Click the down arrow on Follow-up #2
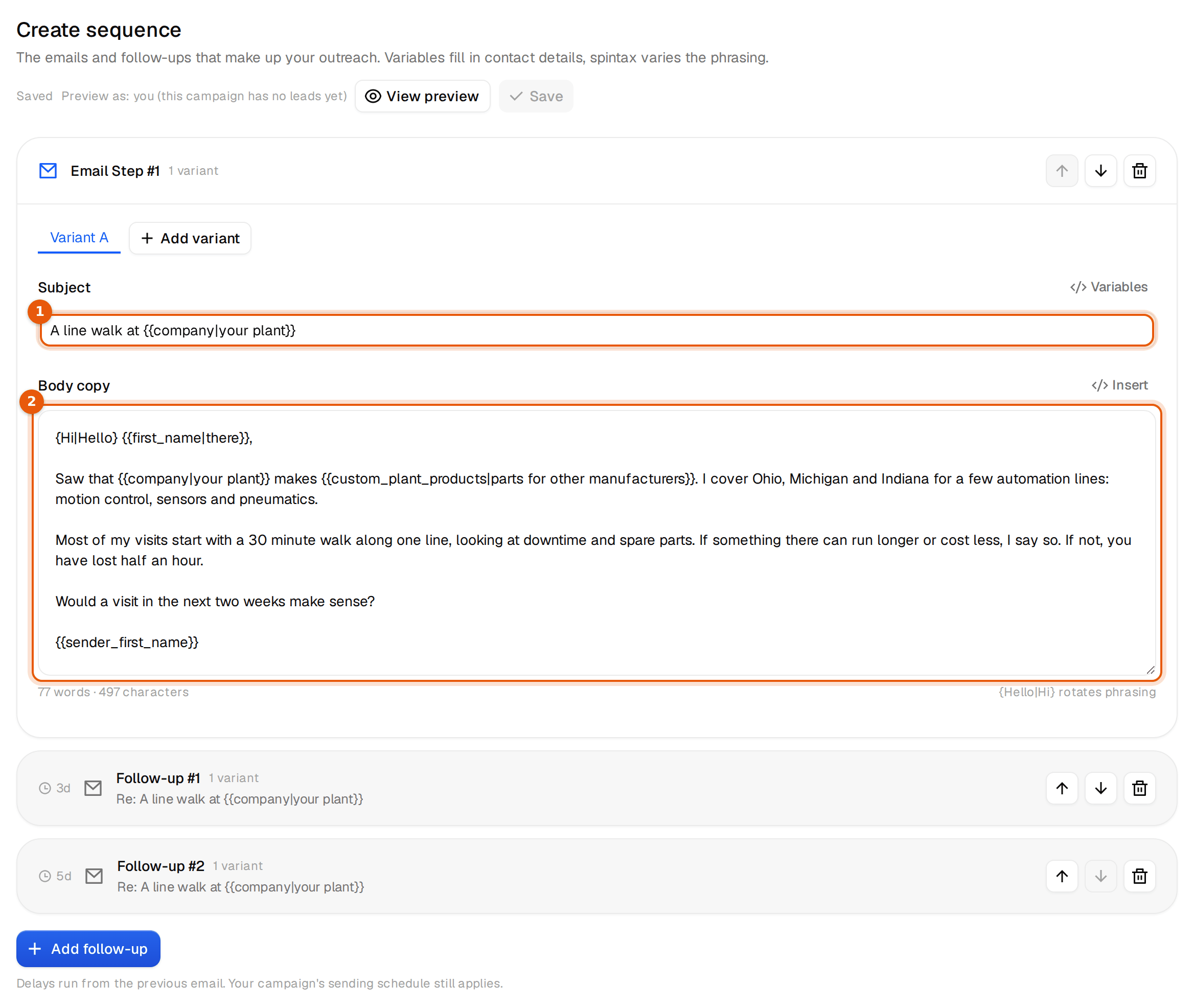1194x1008 pixels. click(1100, 876)
